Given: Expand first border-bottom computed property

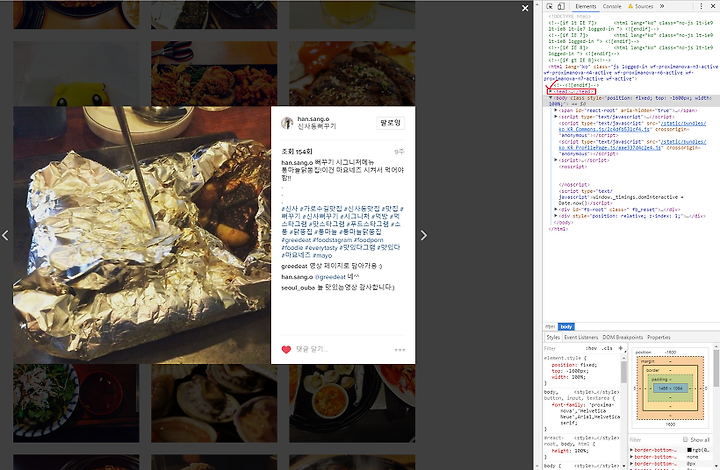Looking at the screenshot, I should 631,450.
